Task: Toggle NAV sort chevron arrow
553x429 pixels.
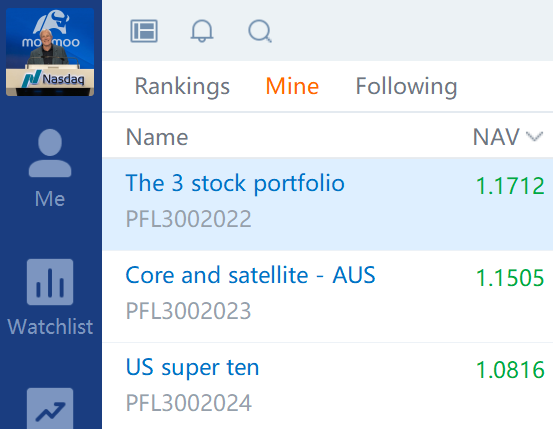Action: pyautogui.click(x=534, y=137)
